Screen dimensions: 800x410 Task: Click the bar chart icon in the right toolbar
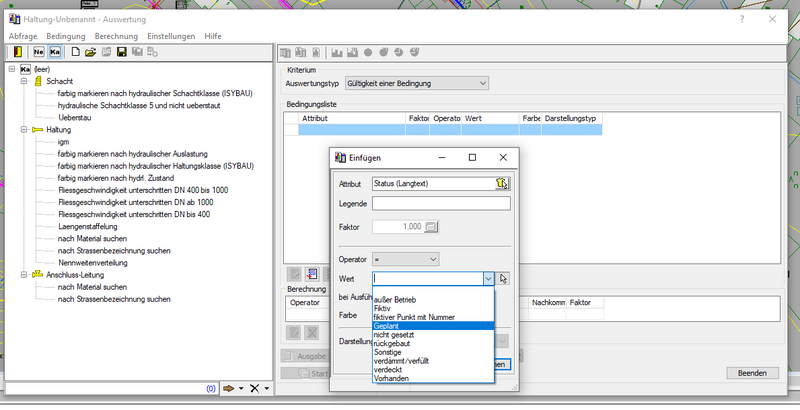(x=337, y=52)
